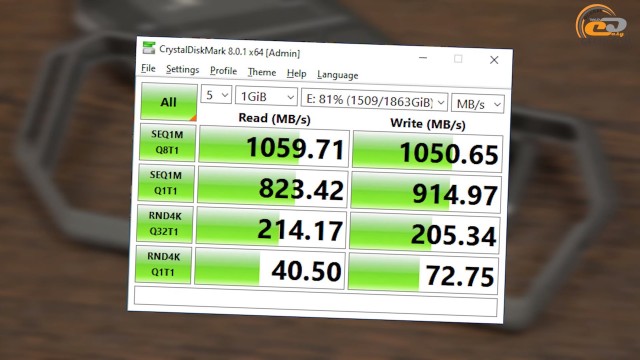Open the Language menu
The image size is (640, 360).
(x=338, y=75)
